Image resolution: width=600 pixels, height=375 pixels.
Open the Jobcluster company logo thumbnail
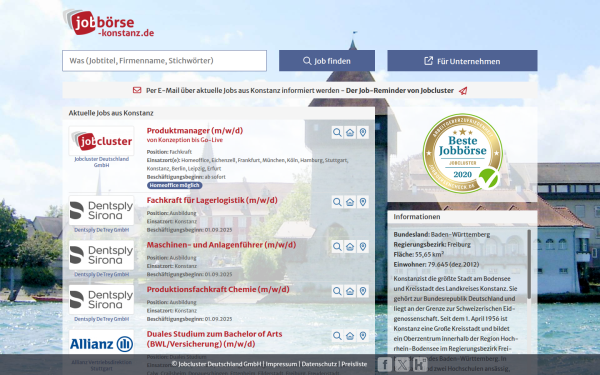tap(101, 141)
